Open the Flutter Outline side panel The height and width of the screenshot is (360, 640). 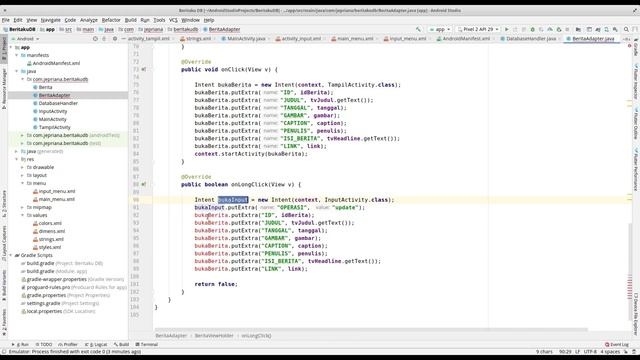(636, 124)
